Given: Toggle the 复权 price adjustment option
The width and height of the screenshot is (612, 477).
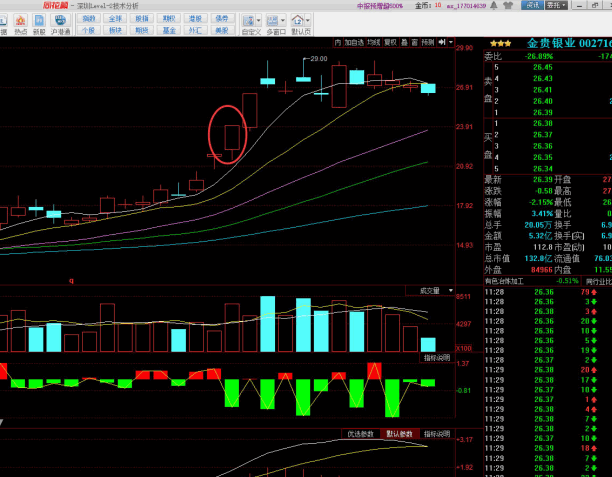Looking at the screenshot, I should point(390,42).
